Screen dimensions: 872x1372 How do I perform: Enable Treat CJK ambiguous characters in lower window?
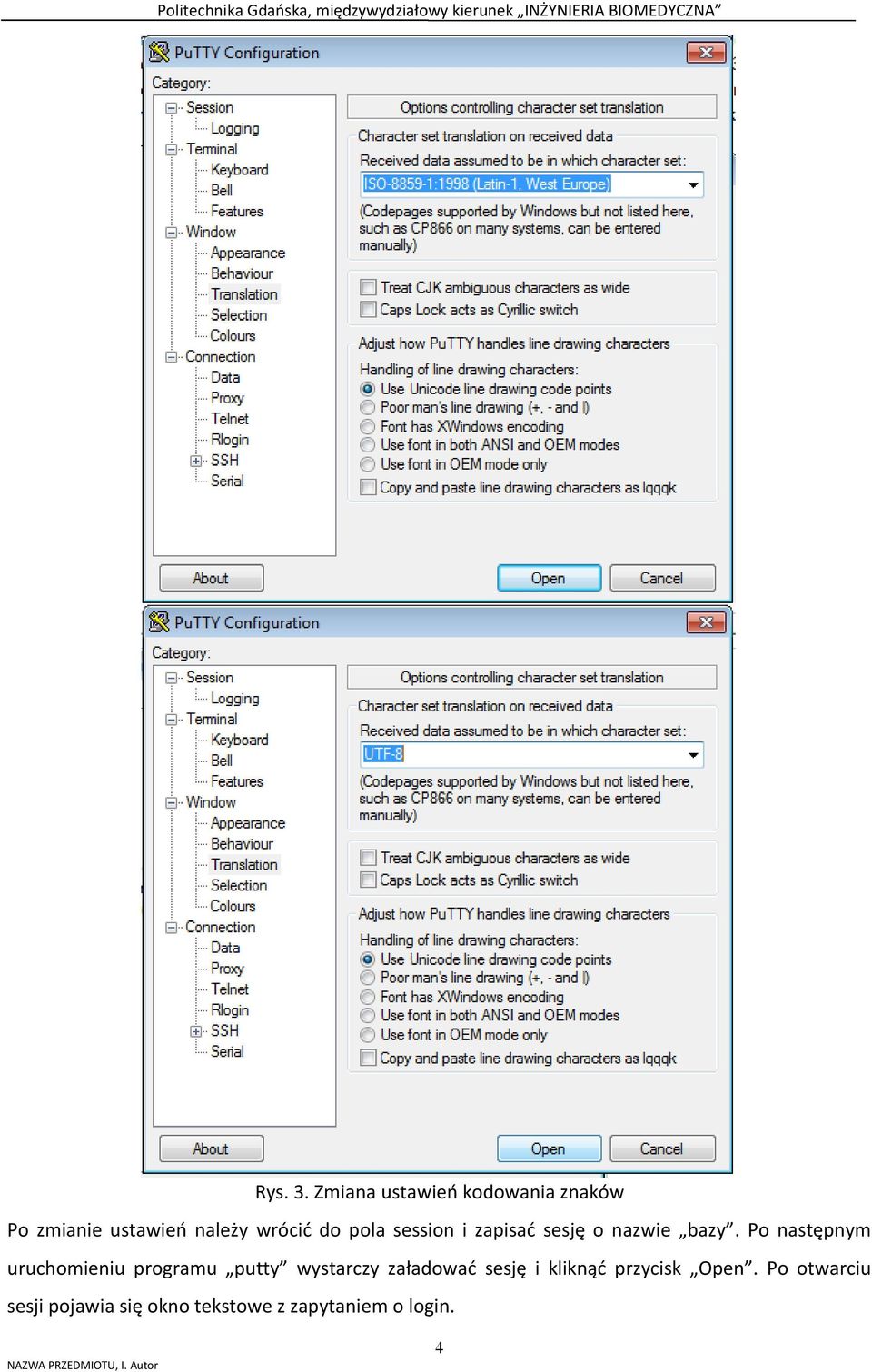[x=368, y=858]
